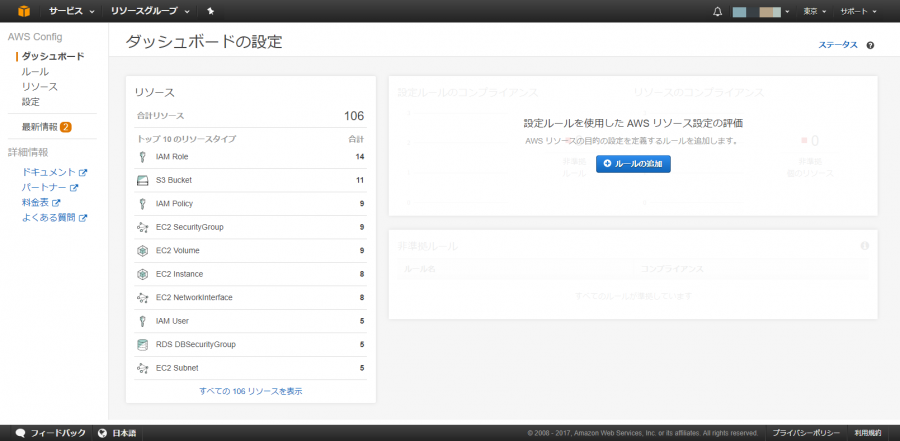This screenshot has height=441, width=900.
Task: Click the S3 Bucket icon
Action: pos(142,180)
